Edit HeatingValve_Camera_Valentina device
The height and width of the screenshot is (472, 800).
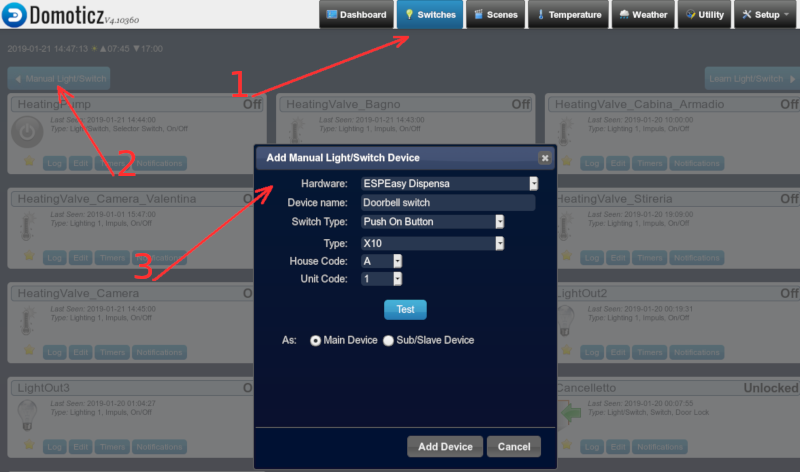coord(81,258)
